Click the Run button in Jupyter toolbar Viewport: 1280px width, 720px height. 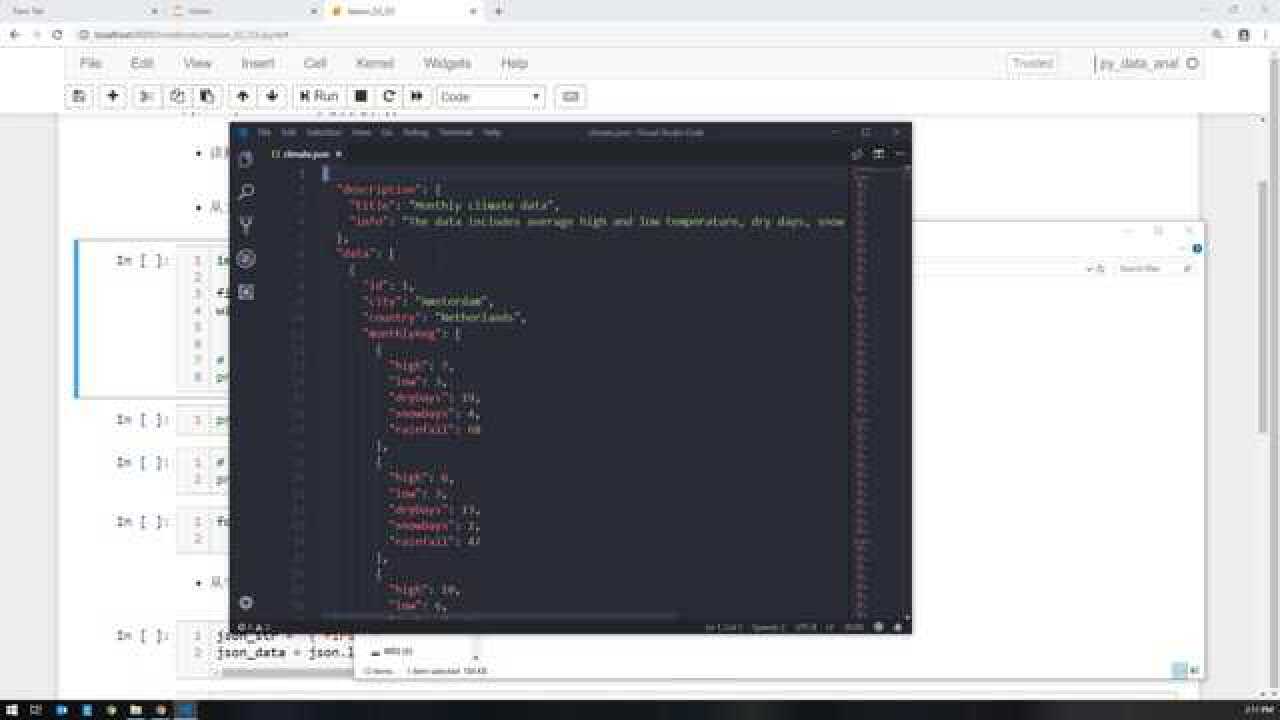point(318,96)
